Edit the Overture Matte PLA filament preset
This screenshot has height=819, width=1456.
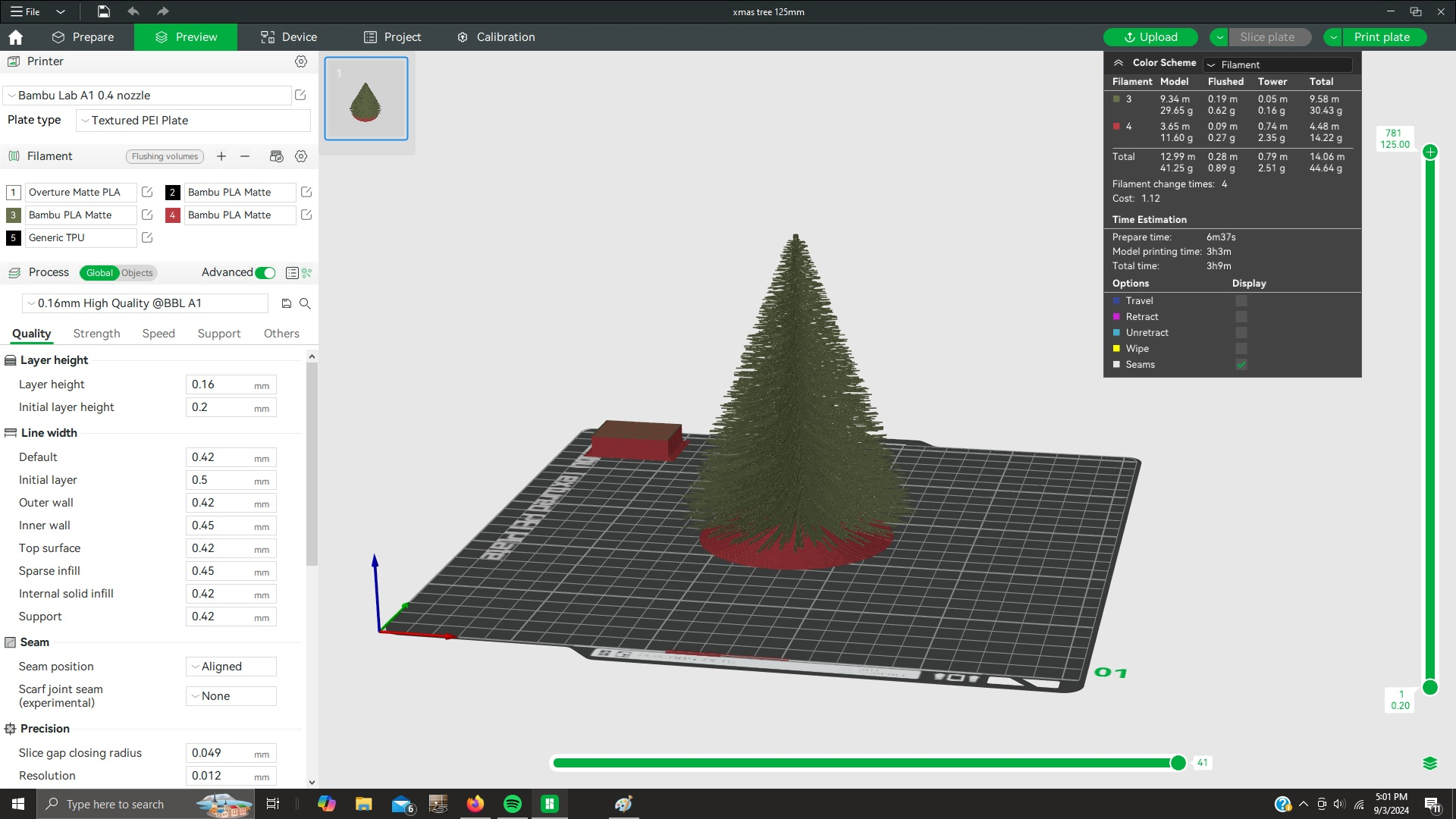(146, 193)
